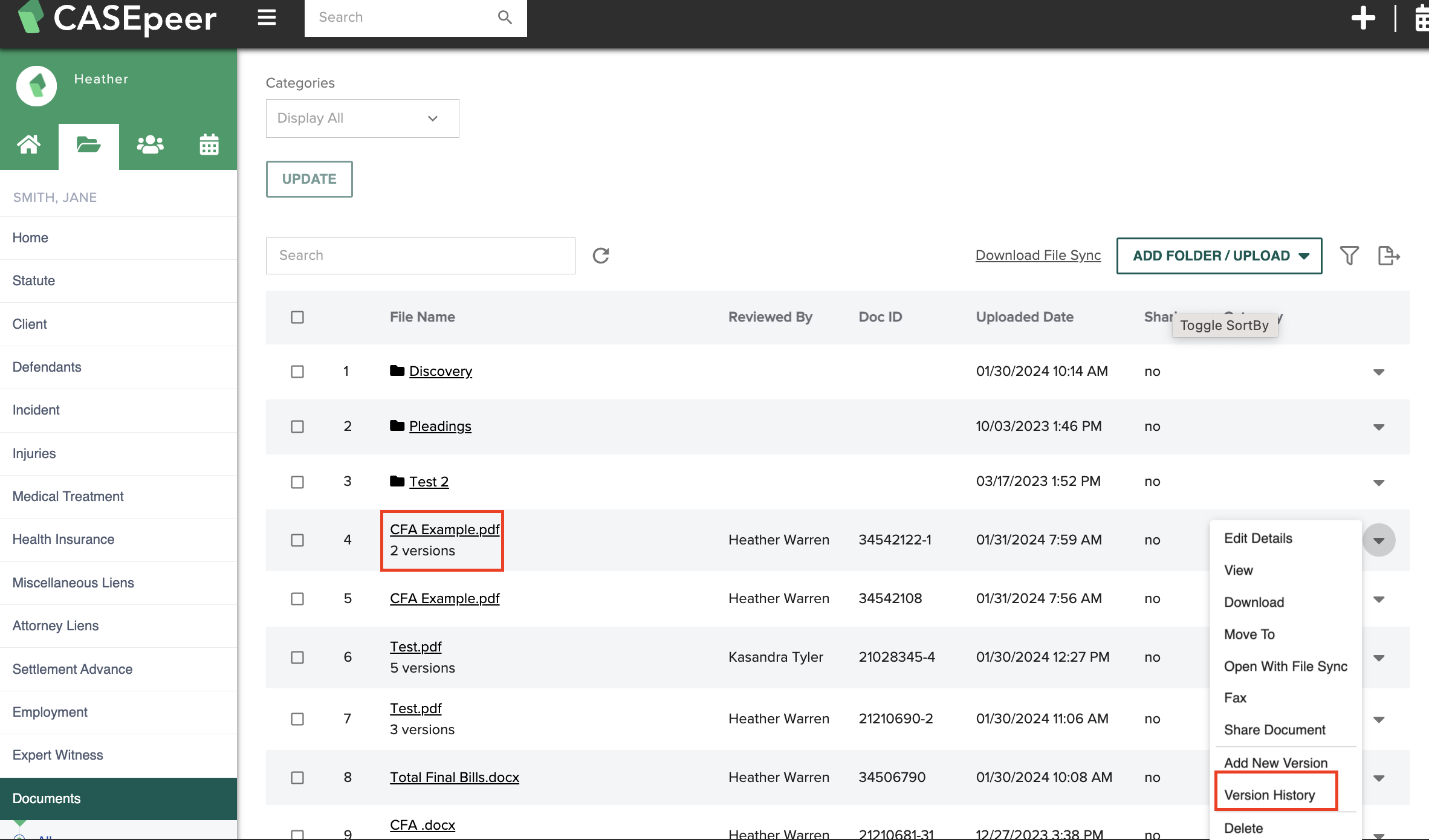Select Documents in the sidebar
The height and width of the screenshot is (840, 1429).
click(x=118, y=799)
